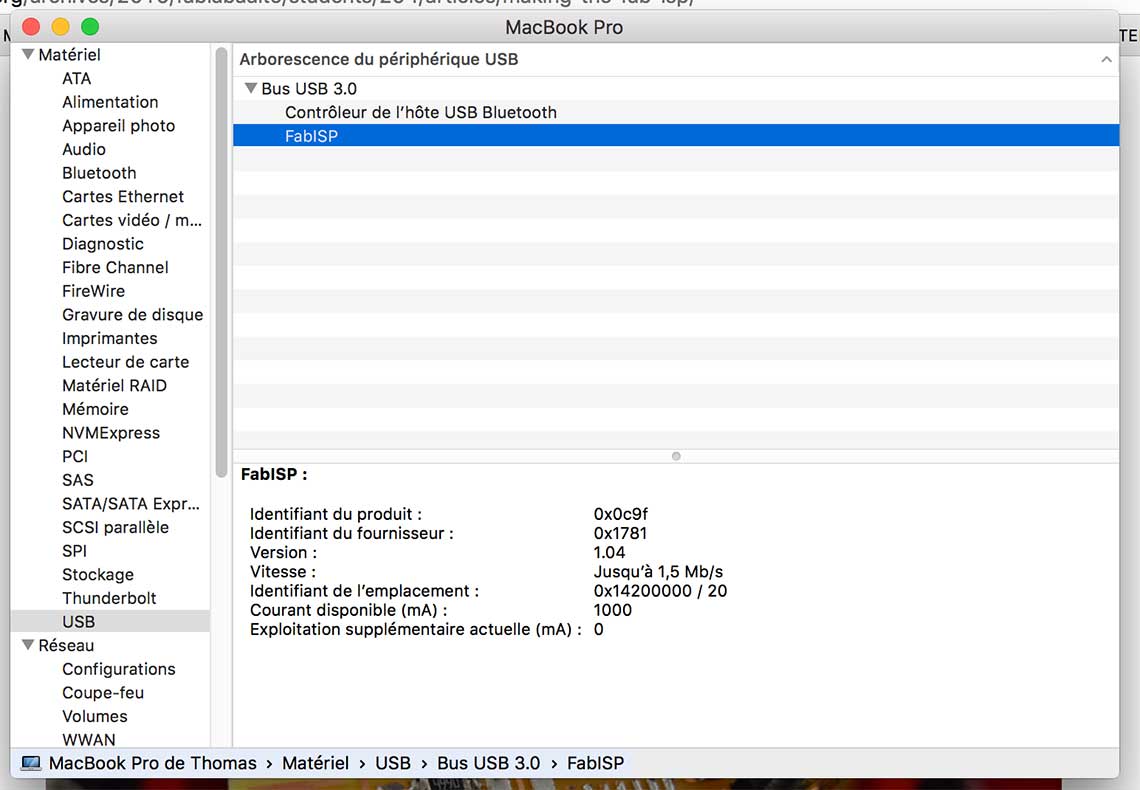Click FabISP in the bottom path bar

595,763
